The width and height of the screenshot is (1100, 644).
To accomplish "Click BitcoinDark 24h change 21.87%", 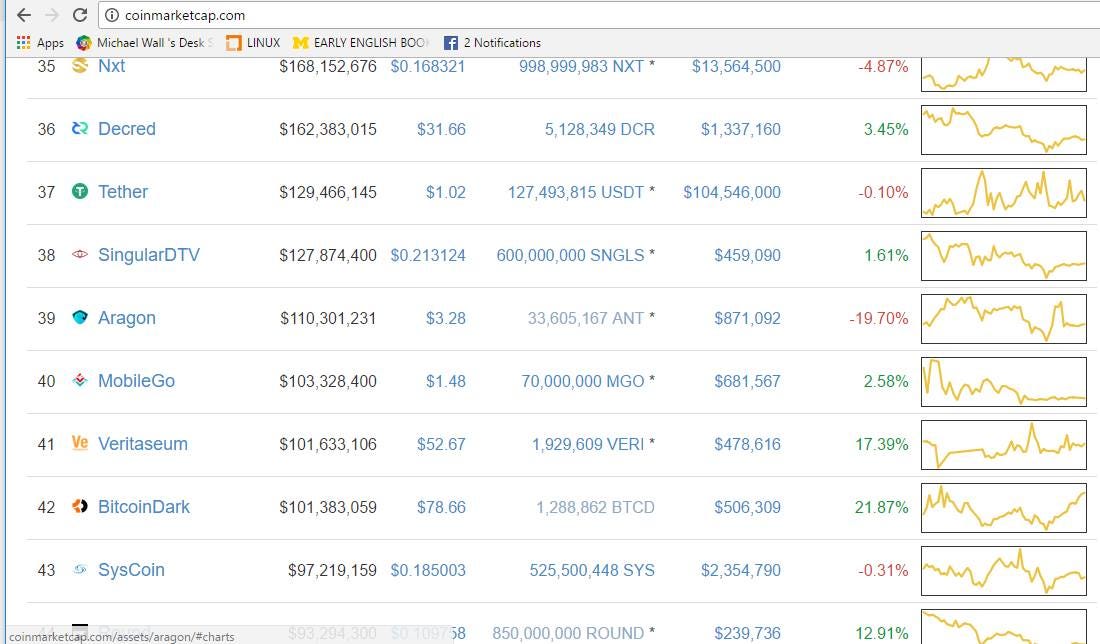I will (882, 507).
